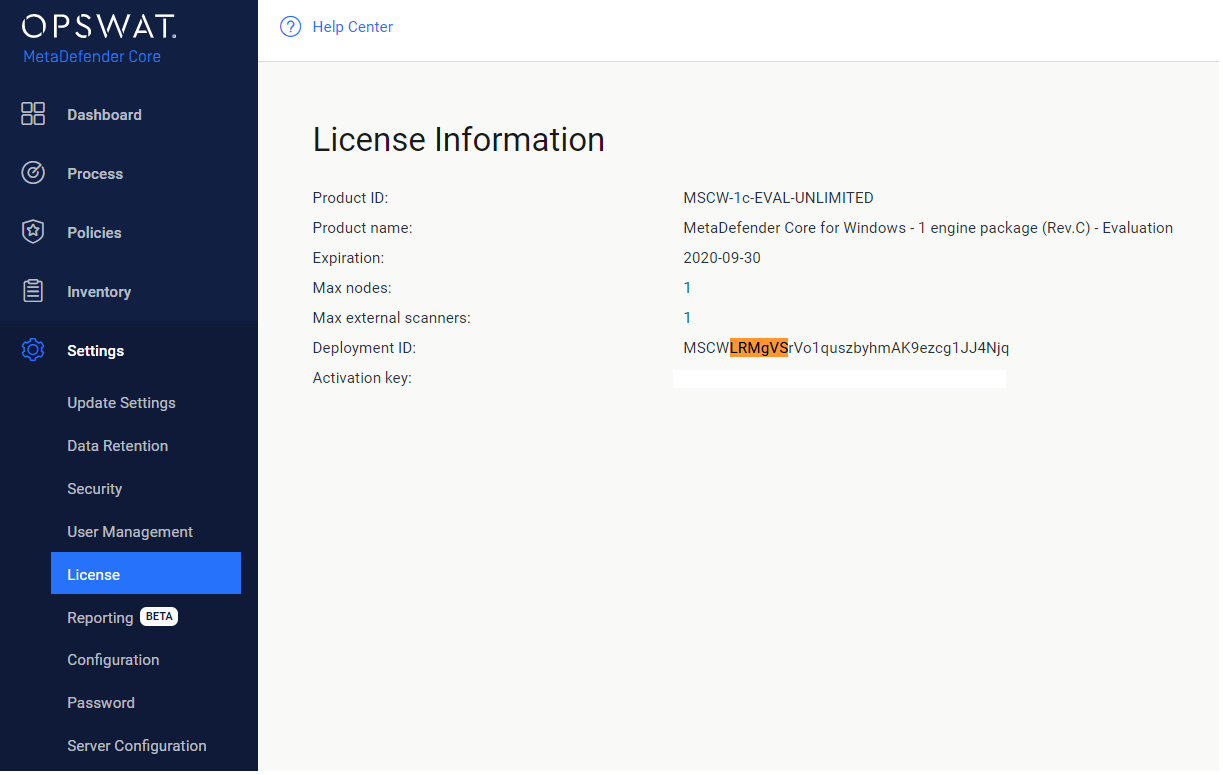Click the License Information heading

tap(459, 139)
